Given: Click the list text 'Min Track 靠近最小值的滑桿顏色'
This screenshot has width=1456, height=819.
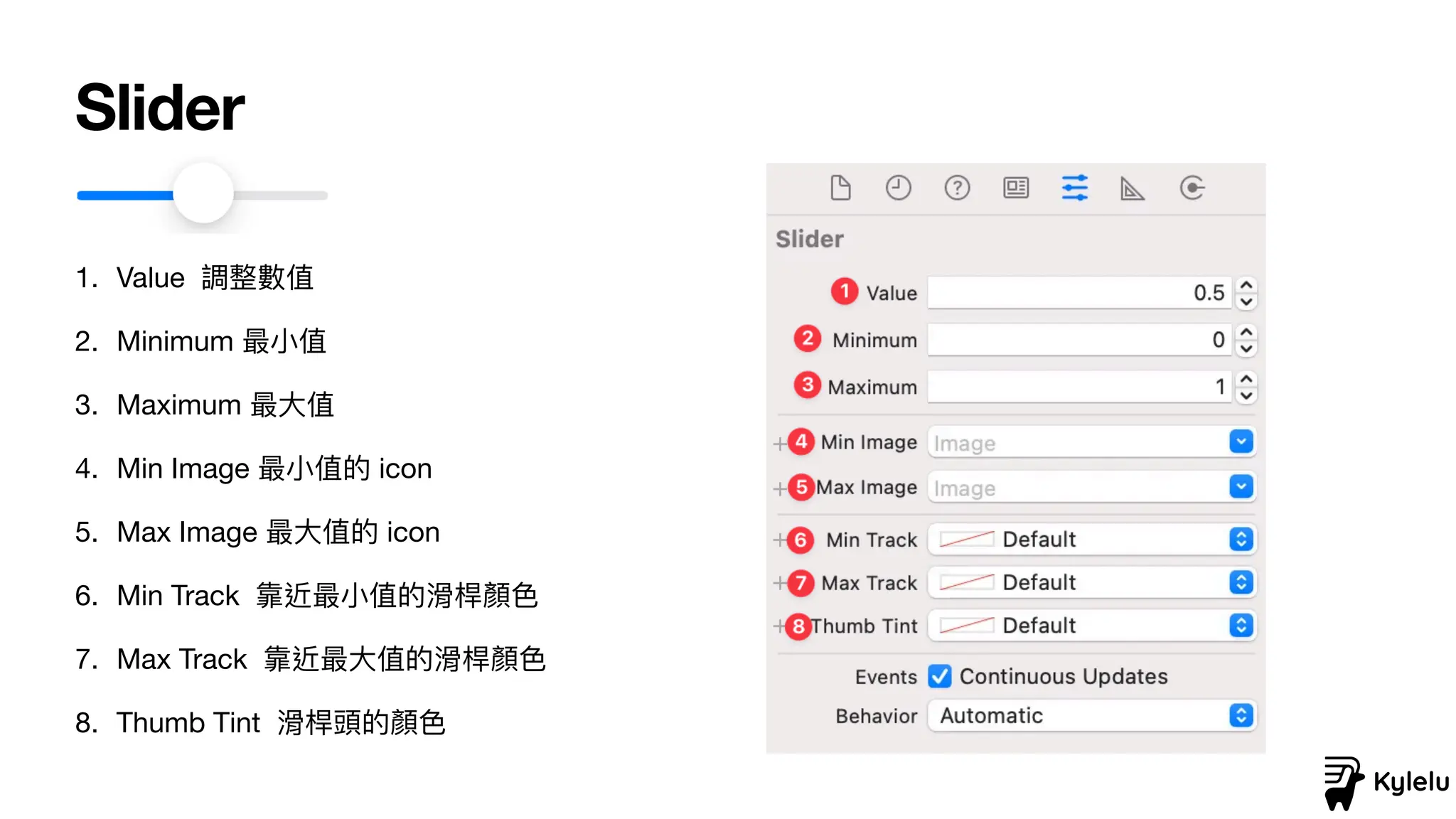Looking at the screenshot, I should pyautogui.click(x=328, y=596).
